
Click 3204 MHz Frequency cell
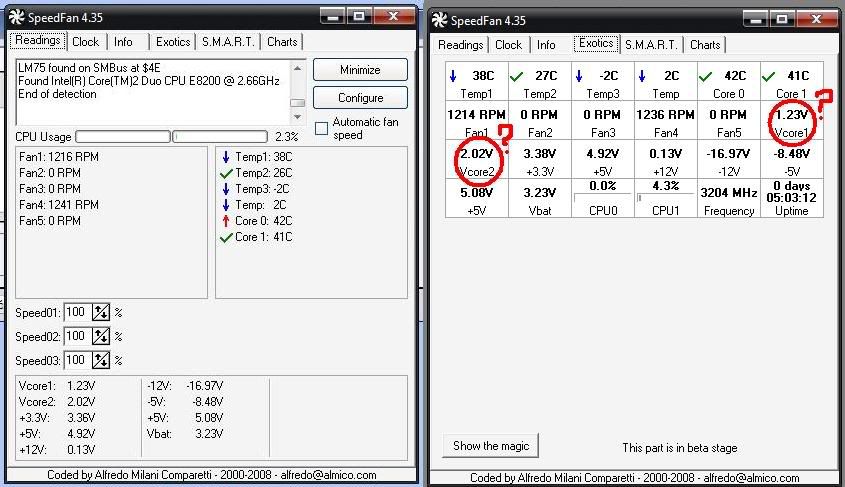[x=729, y=198]
